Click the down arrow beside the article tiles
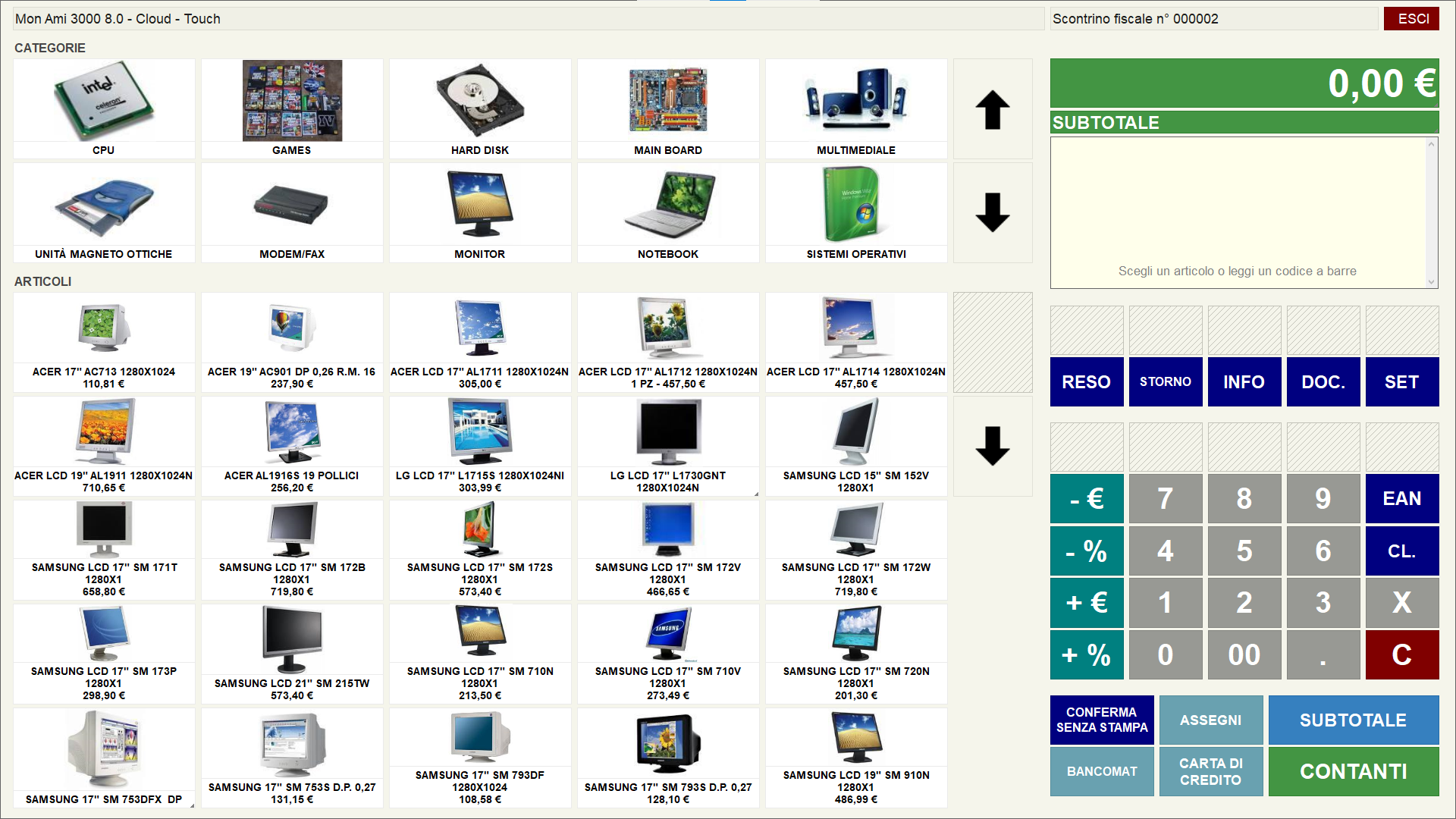Screen dimensions: 1456x819 pyautogui.click(x=993, y=446)
